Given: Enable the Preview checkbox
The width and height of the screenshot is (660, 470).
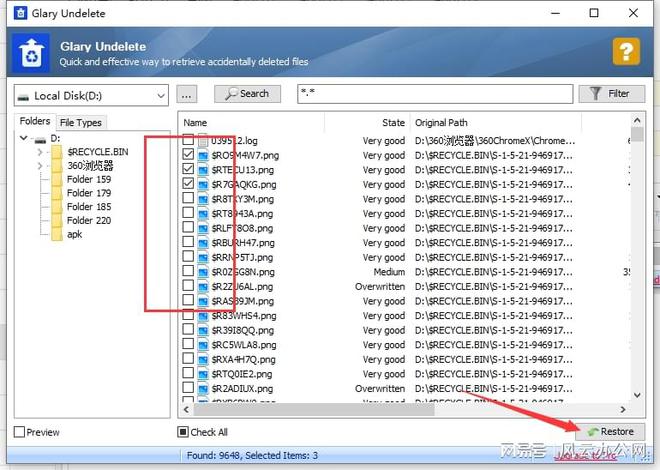Looking at the screenshot, I should pos(19,432).
